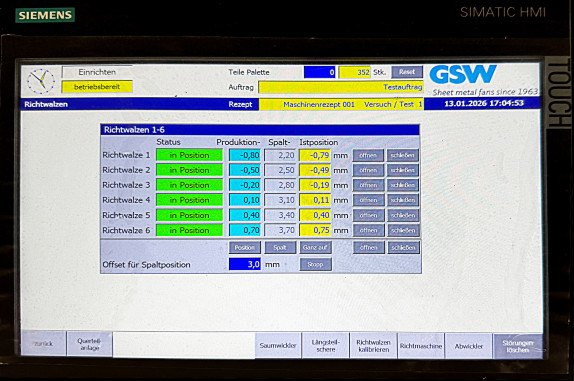This screenshot has height=381, width=574.
Task: Select Spalt value 2,20 of Richtwalze 1
Action: click(x=280, y=155)
